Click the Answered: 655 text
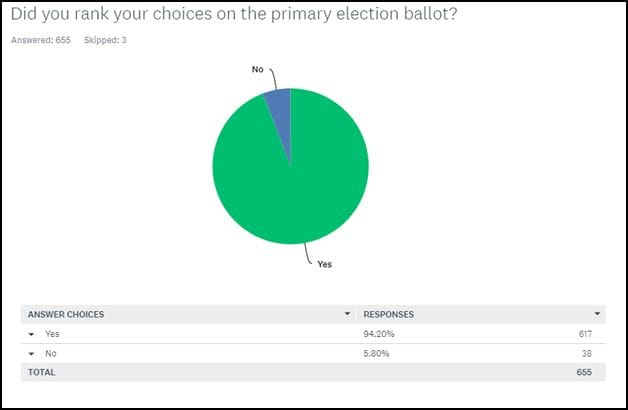628x410 pixels. coord(41,40)
